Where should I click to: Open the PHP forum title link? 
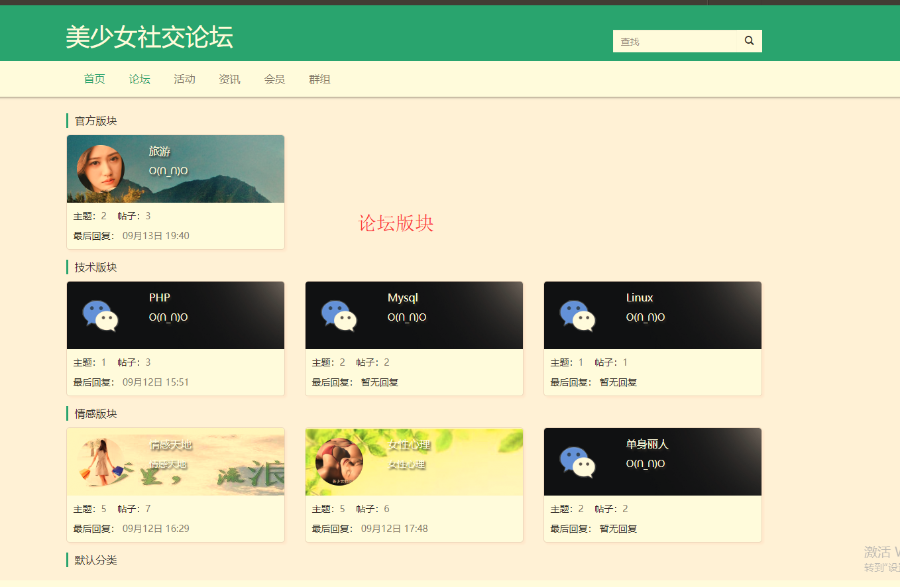(x=159, y=298)
